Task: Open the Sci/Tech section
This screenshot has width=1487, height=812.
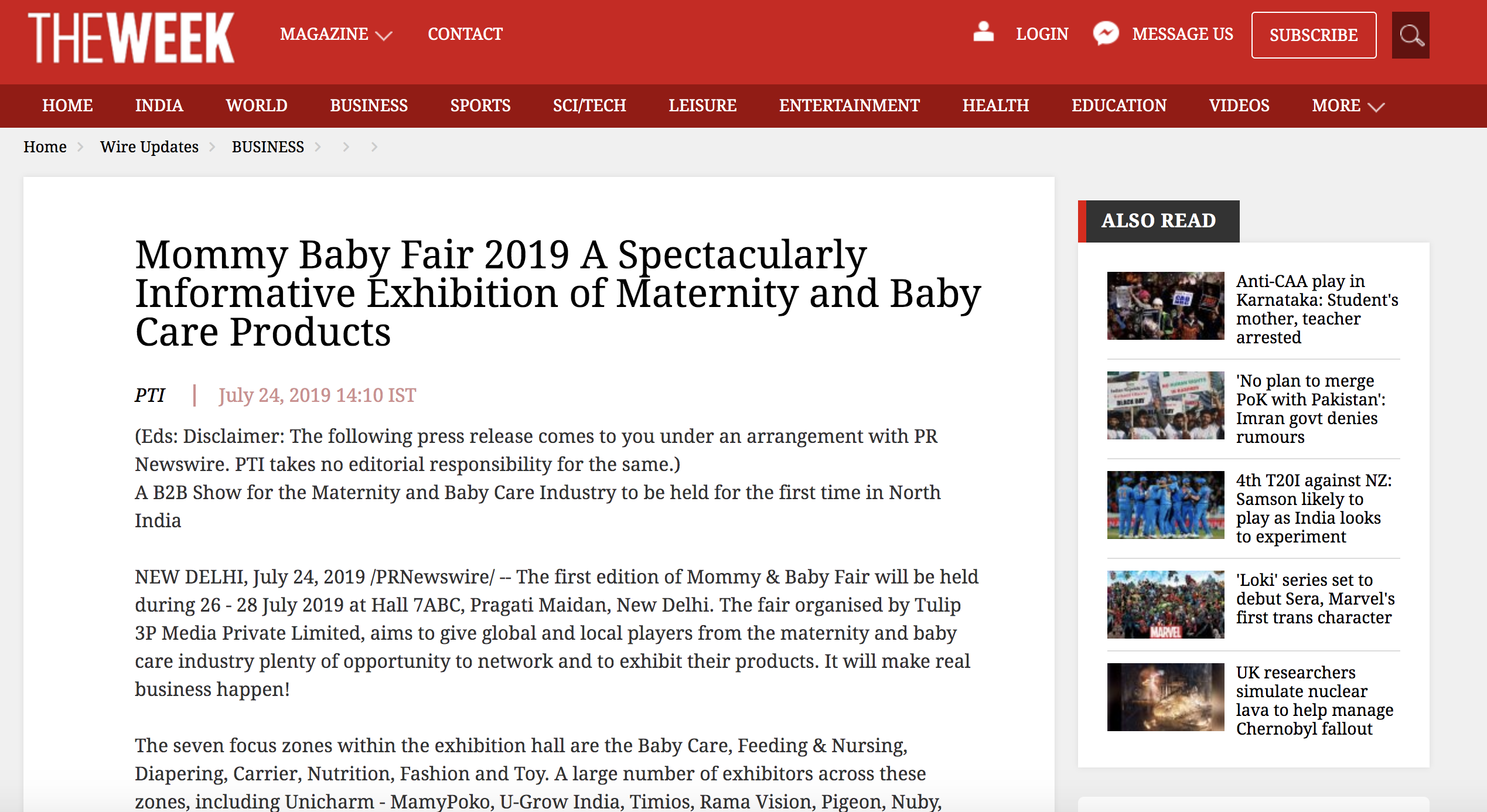Action: 589,105
